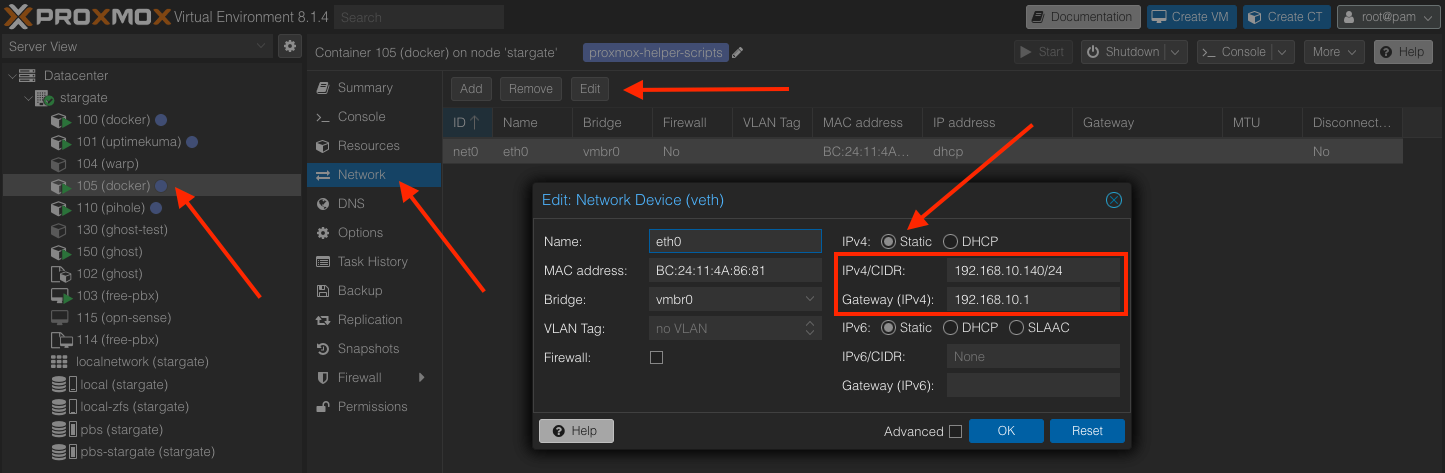
Task: Click the IPv4/CIDR address field
Action: point(1032,270)
